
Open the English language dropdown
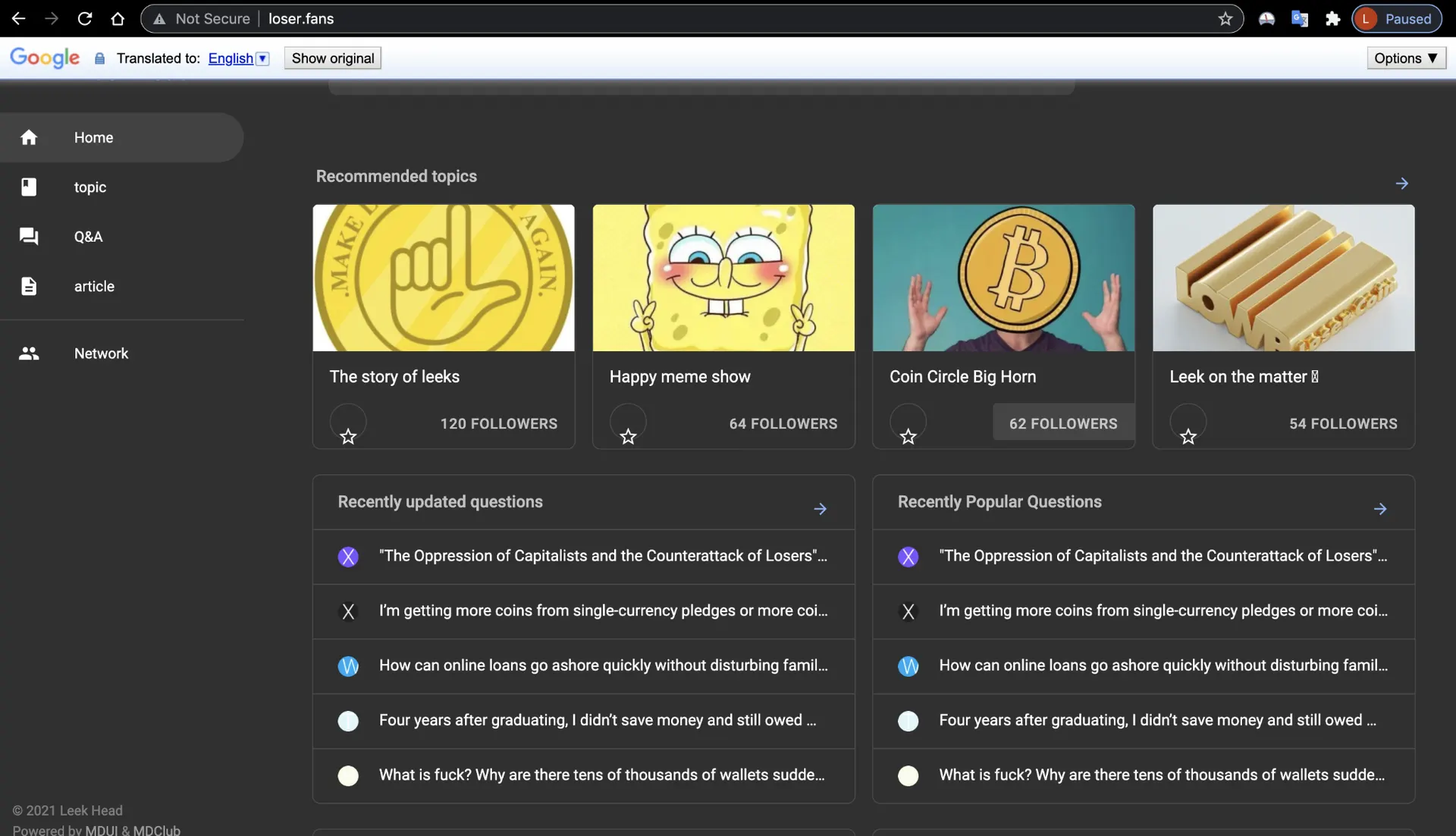point(238,58)
